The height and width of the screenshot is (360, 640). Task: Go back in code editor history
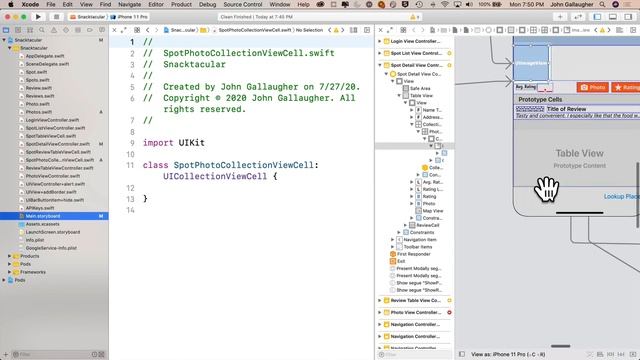point(148,30)
